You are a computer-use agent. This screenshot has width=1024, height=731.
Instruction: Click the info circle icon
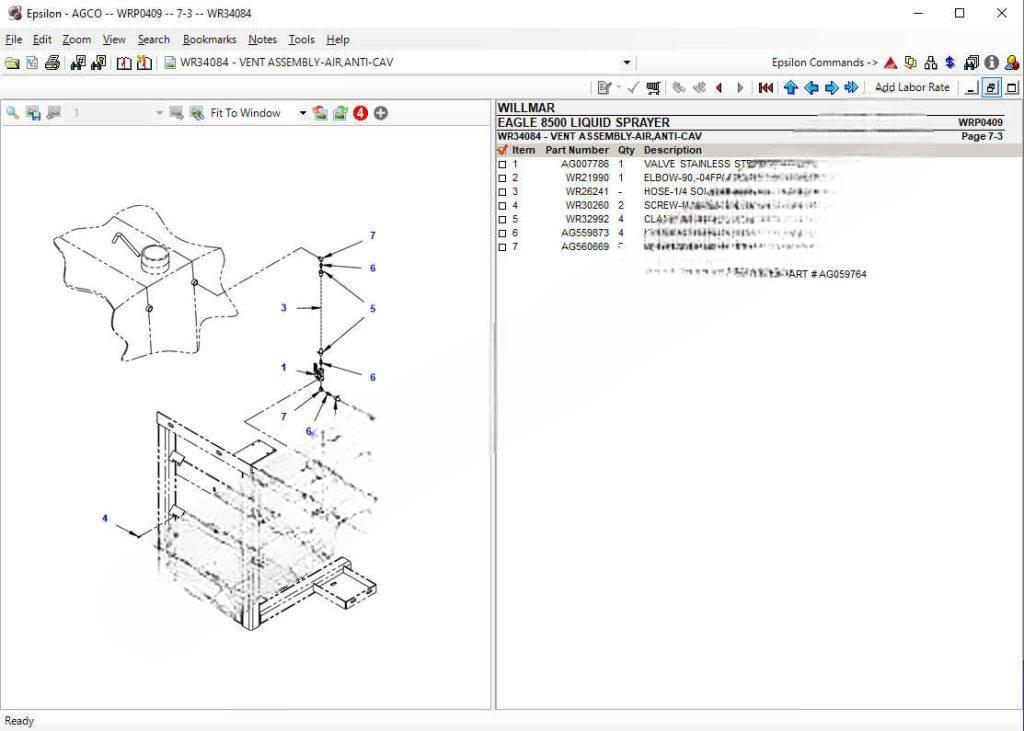pyautogui.click(x=991, y=63)
